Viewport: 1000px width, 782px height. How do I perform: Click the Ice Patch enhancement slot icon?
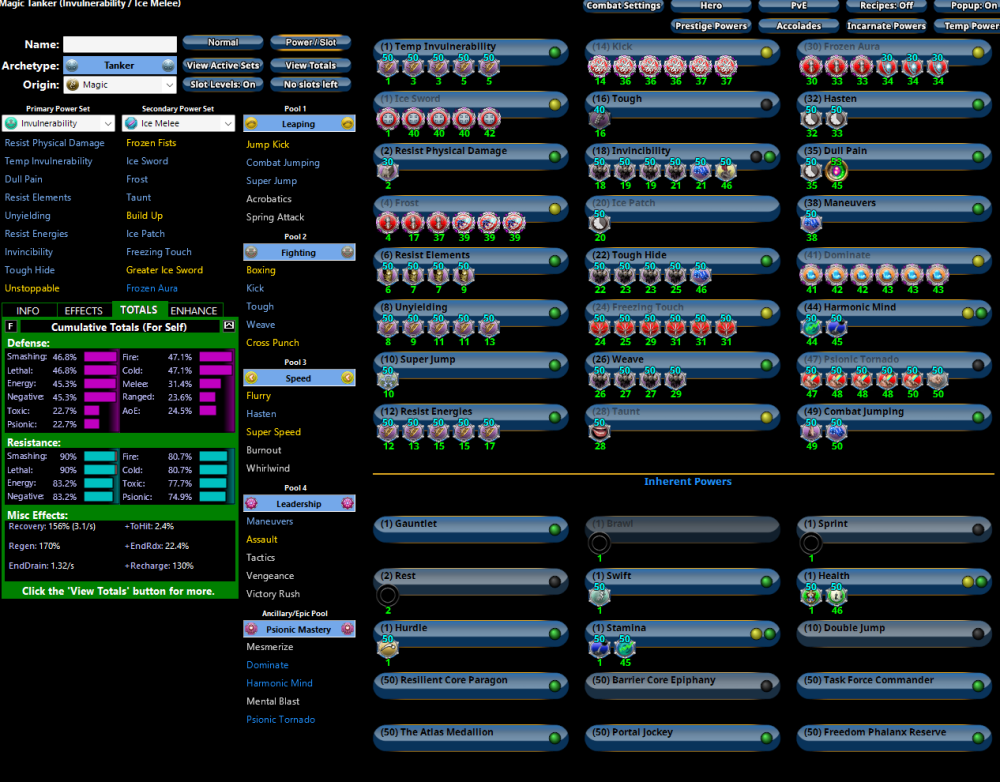tap(599, 223)
